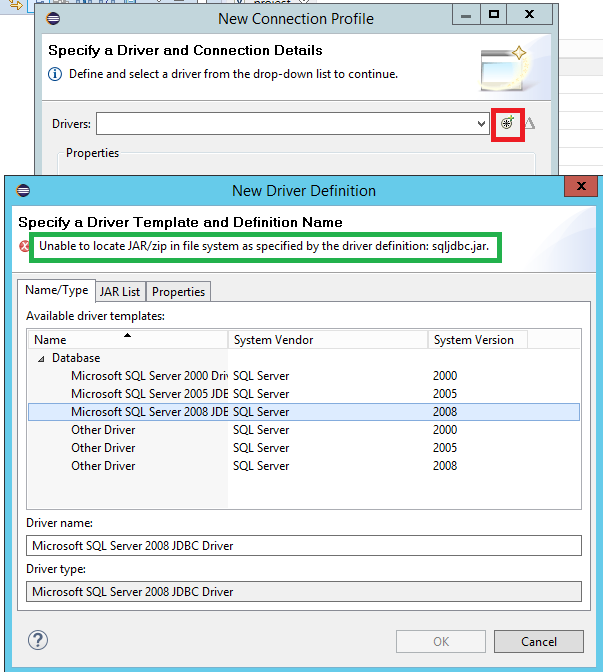Click the System Version column header

476,340
